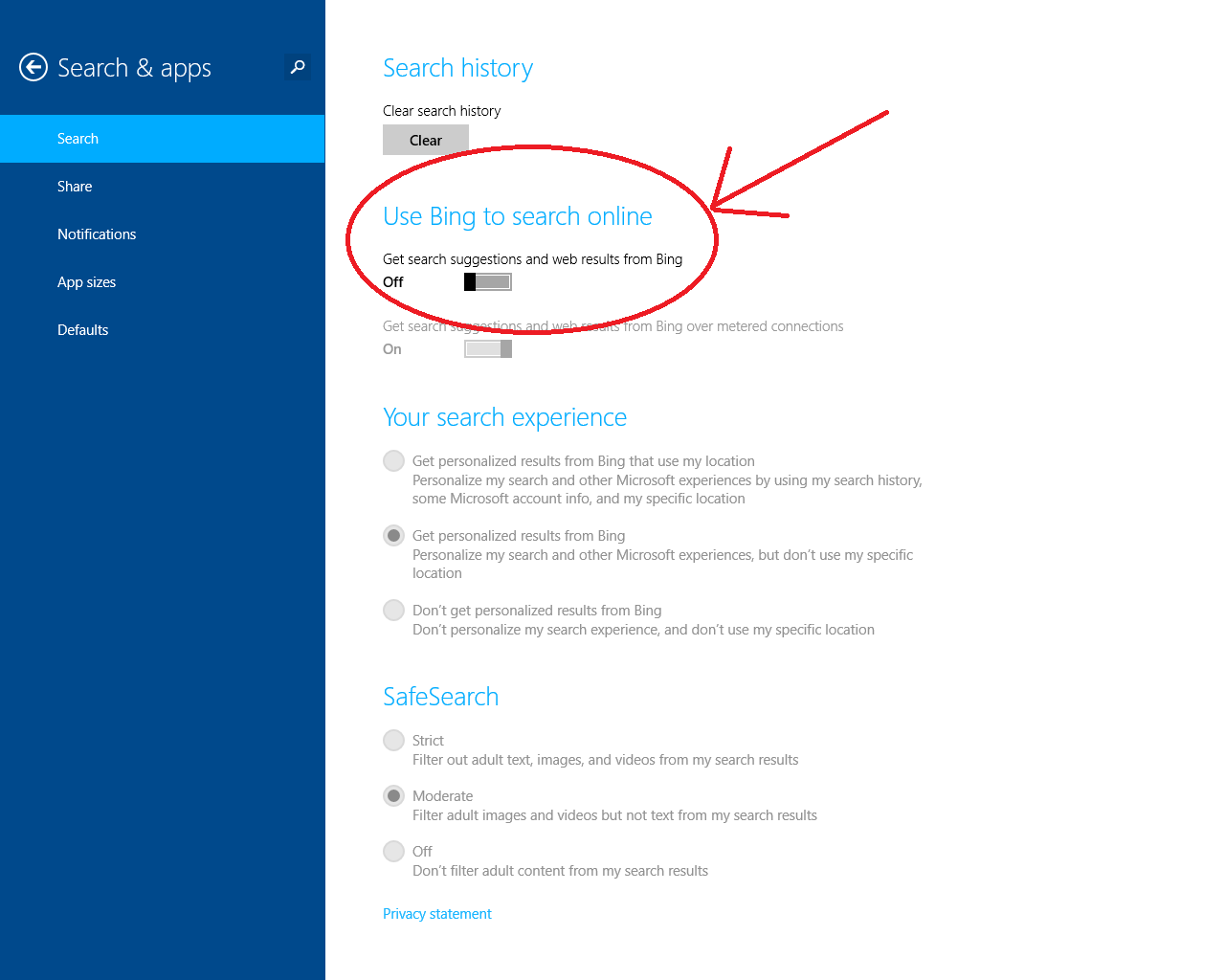This screenshot has width=1225, height=980.
Task: Click the Your search experience heading
Action: 504,417
